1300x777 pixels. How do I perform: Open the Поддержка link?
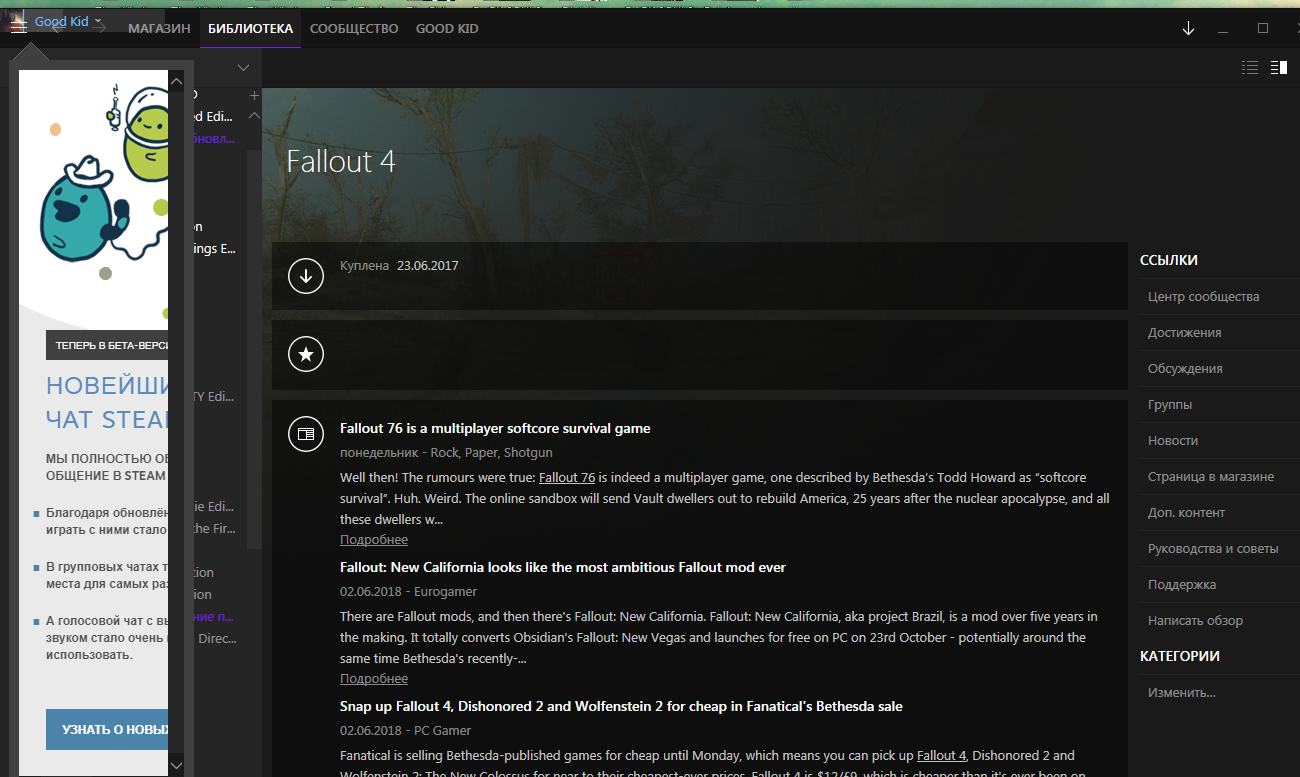pyautogui.click(x=1182, y=585)
